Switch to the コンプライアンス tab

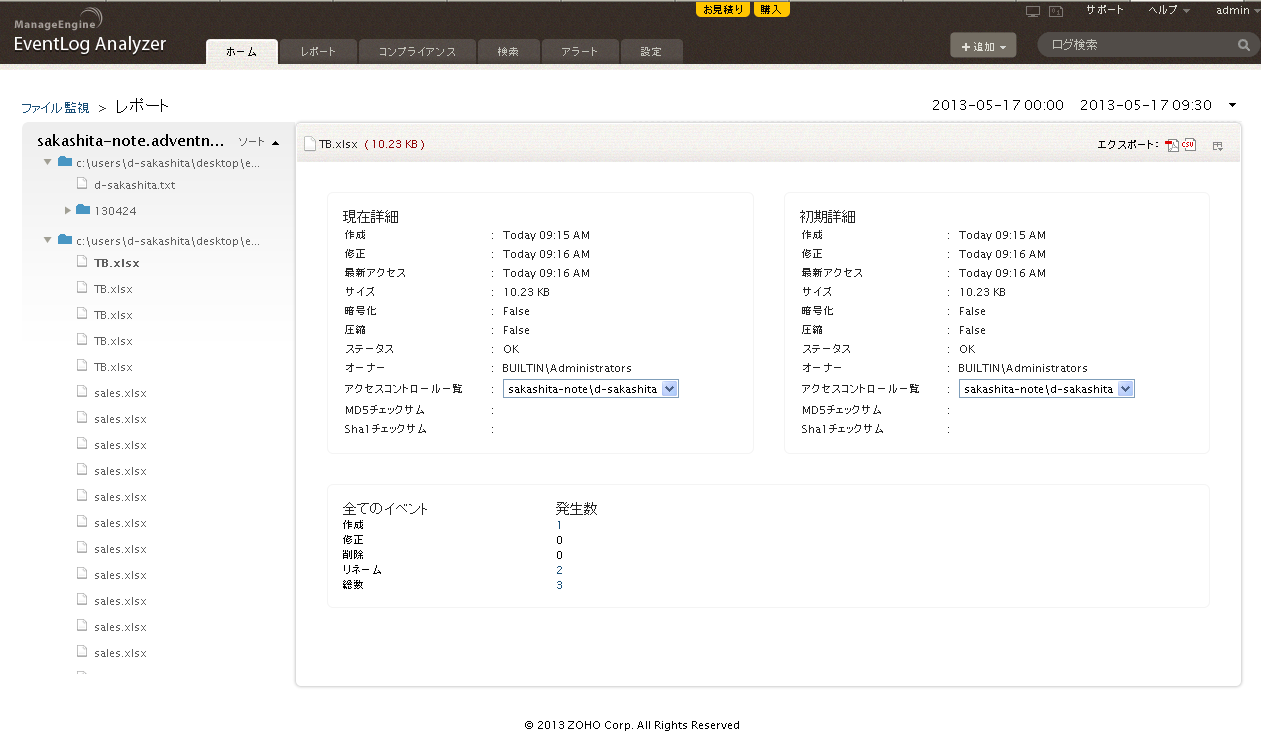(x=417, y=52)
